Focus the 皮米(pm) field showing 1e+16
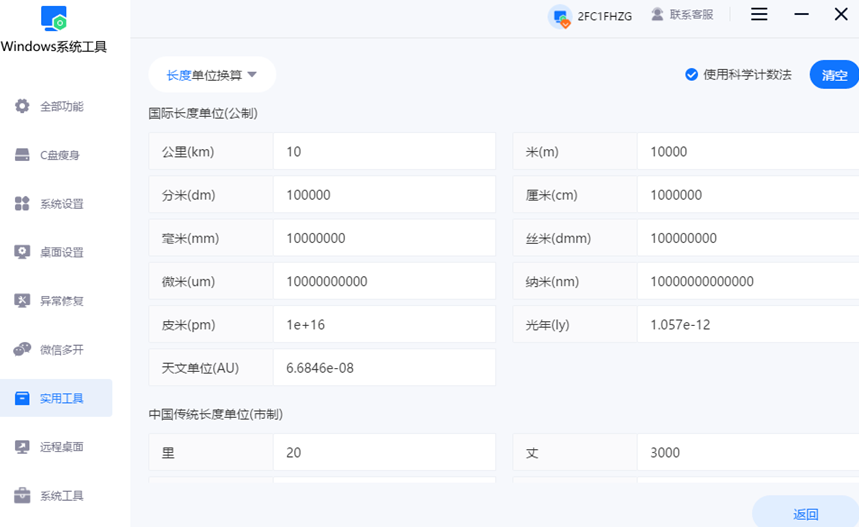 click(385, 324)
